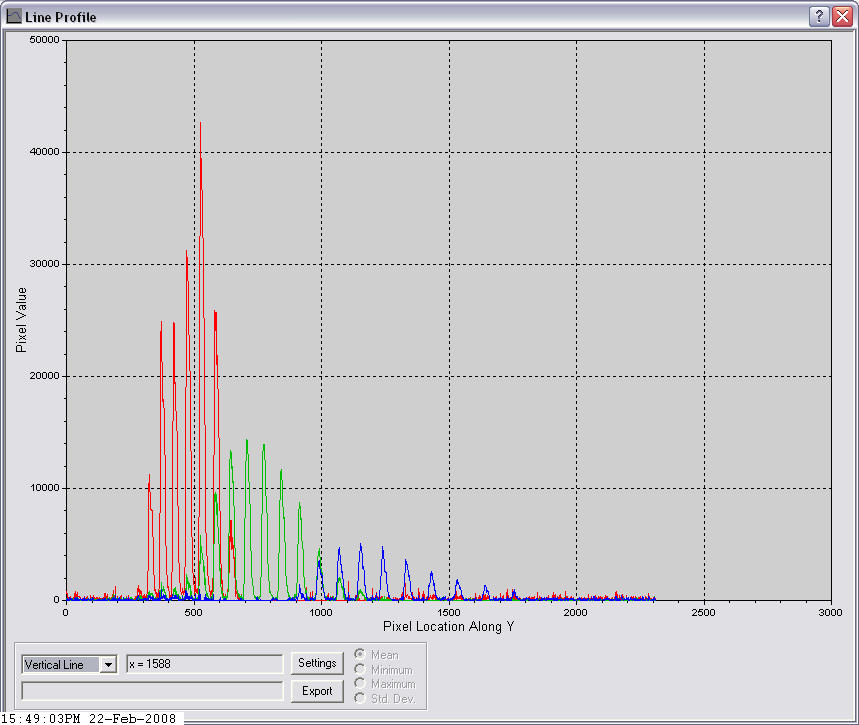
Task: Select the Maximum radio button
Action: point(360,683)
